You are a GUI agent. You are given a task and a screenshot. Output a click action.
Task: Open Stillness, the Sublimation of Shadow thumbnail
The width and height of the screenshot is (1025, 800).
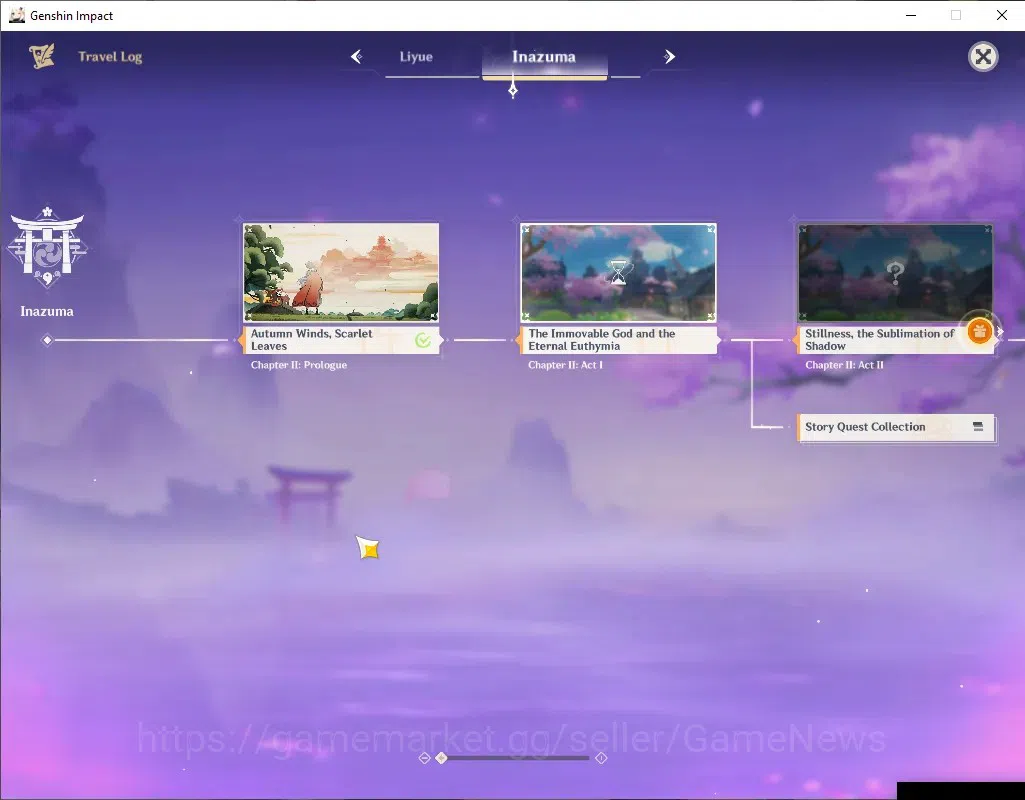(x=895, y=272)
